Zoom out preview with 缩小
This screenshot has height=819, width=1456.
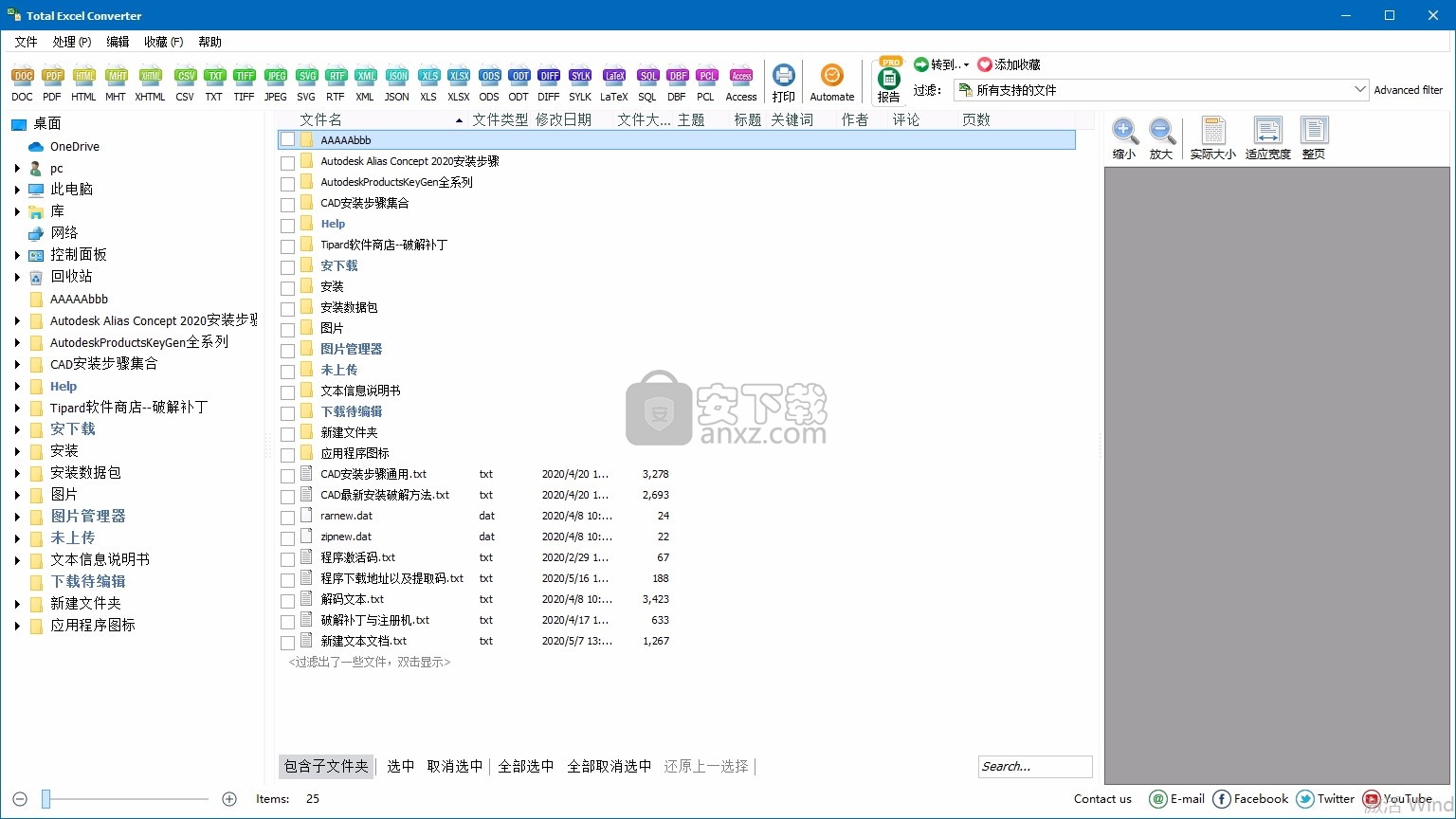click(1124, 138)
